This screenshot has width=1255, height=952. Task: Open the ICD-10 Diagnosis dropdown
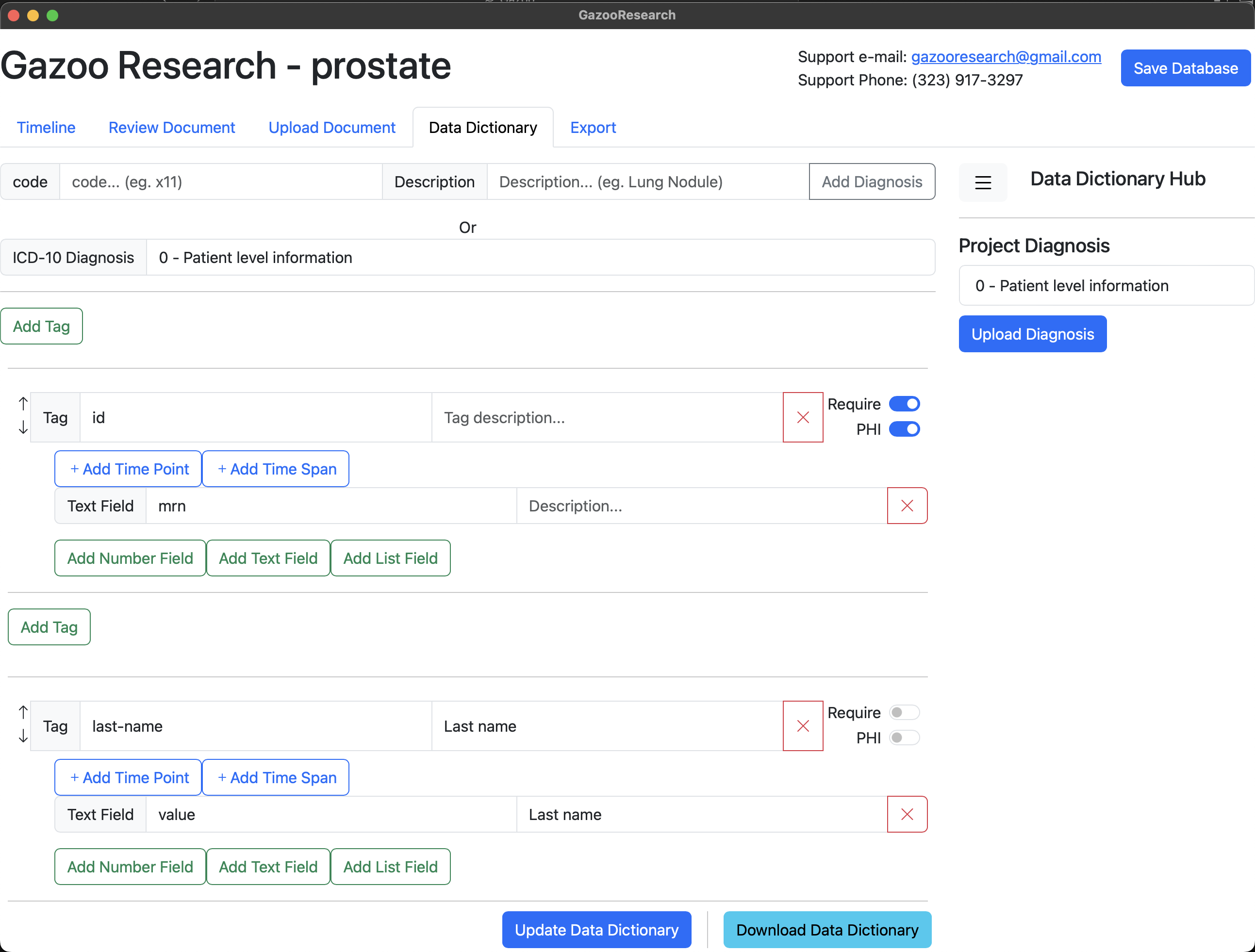coord(539,258)
